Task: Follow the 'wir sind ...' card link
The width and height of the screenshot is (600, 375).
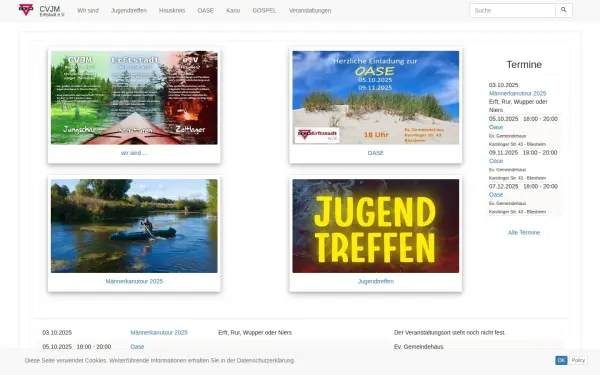Action: 134,153
